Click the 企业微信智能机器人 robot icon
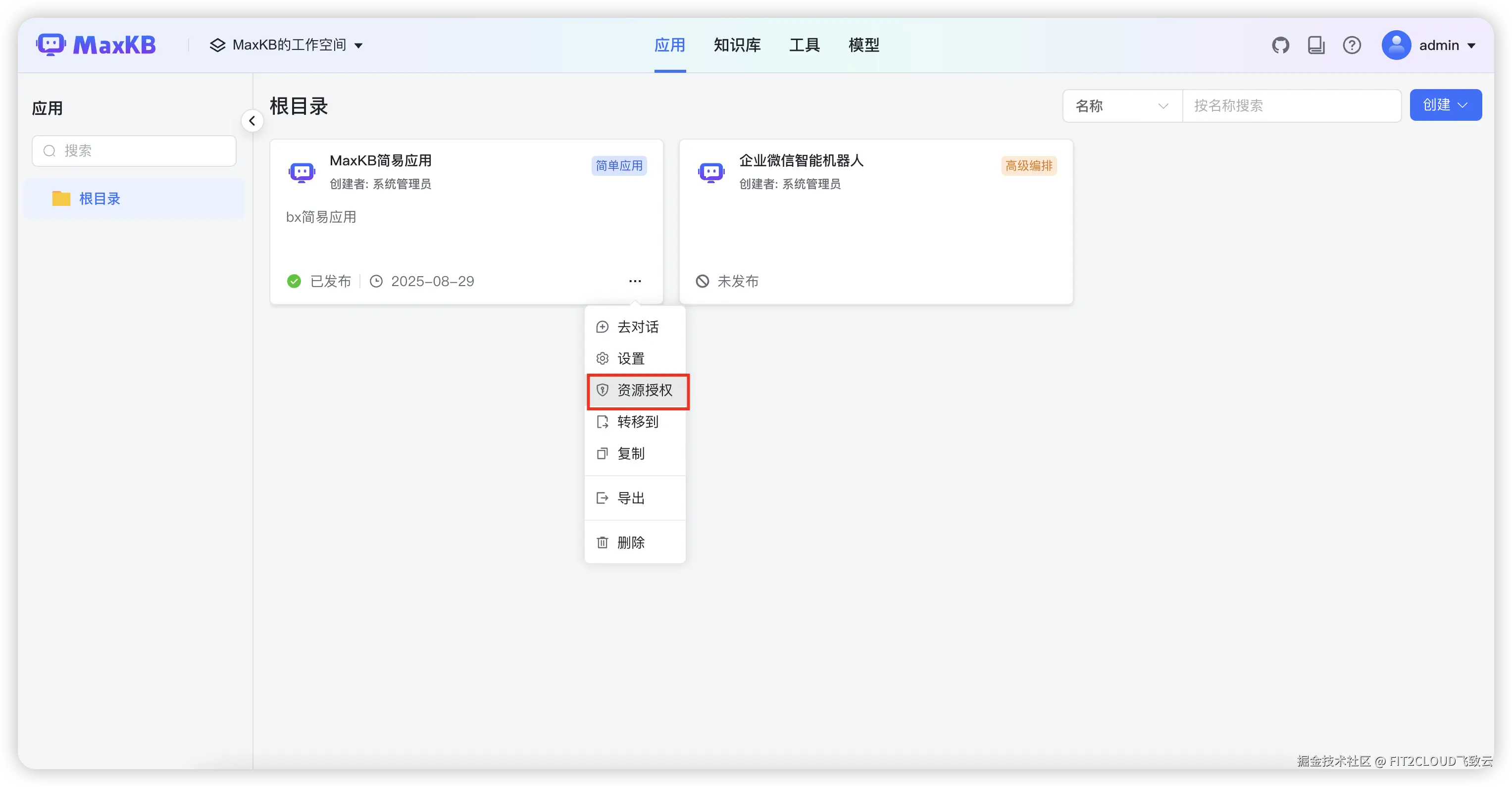The width and height of the screenshot is (1512, 787). 711,172
